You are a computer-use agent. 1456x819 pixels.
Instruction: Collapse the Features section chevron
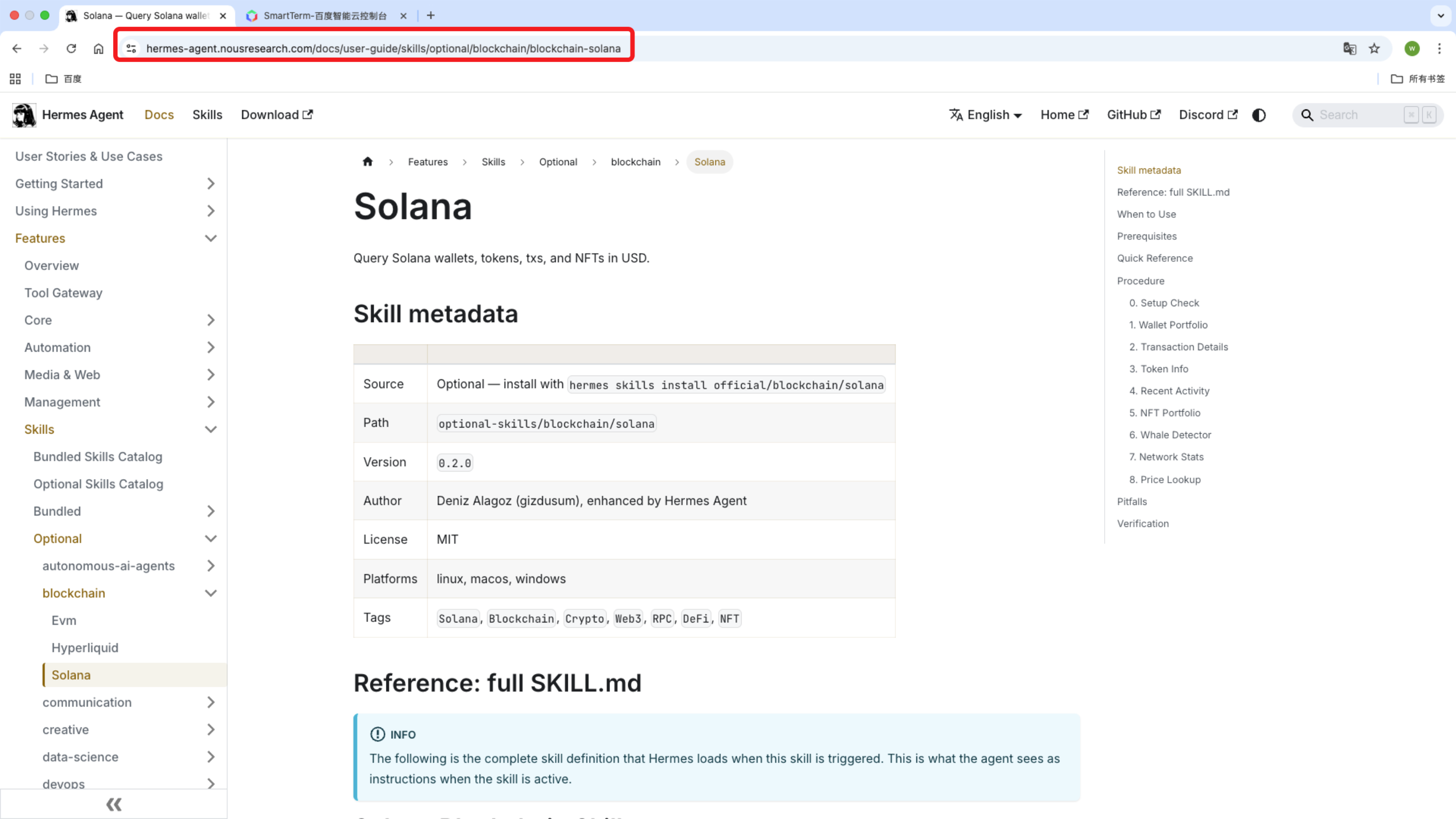tap(211, 239)
